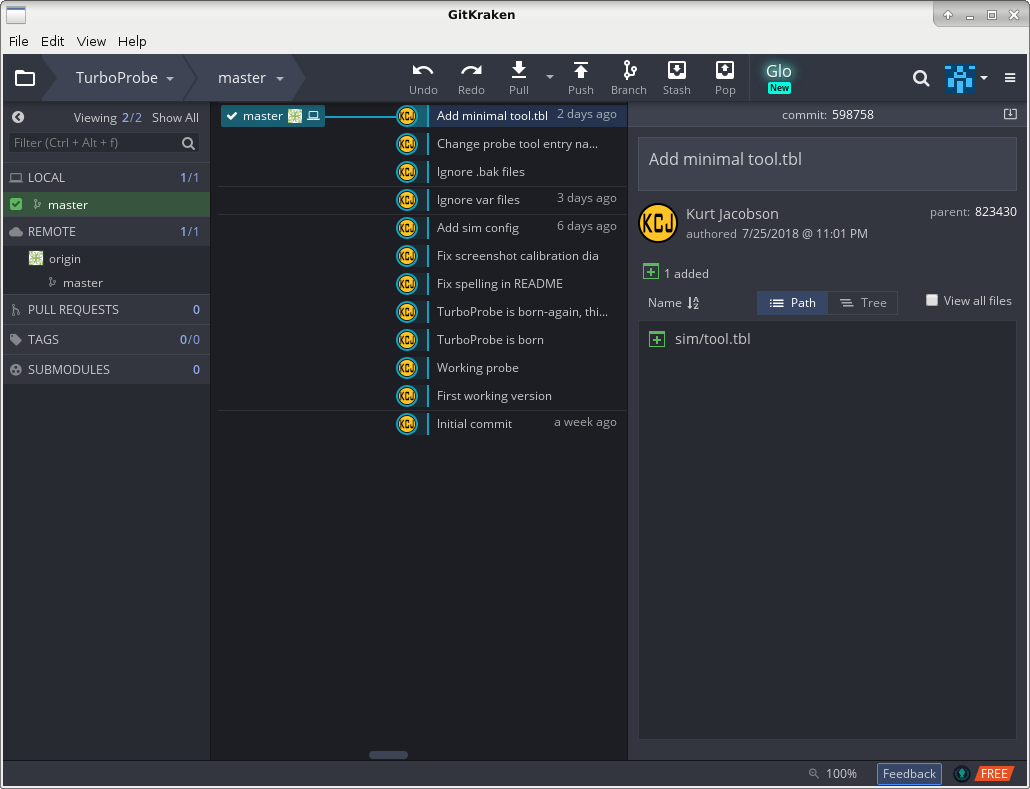Open the repository folder icon
Image resolution: width=1030 pixels, height=789 pixels.
click(25, 78)
